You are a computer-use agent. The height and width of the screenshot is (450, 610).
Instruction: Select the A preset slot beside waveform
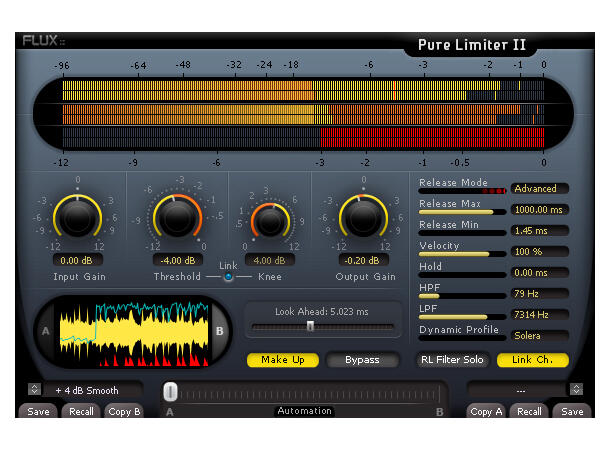[x=46, y=331]
